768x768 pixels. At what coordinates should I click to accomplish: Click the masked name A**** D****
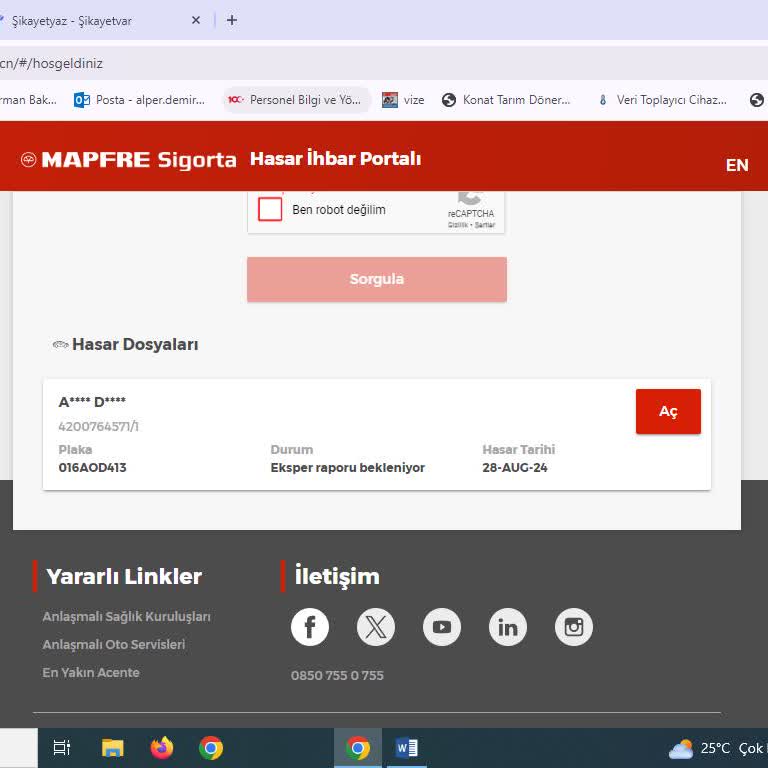[92, 402]
